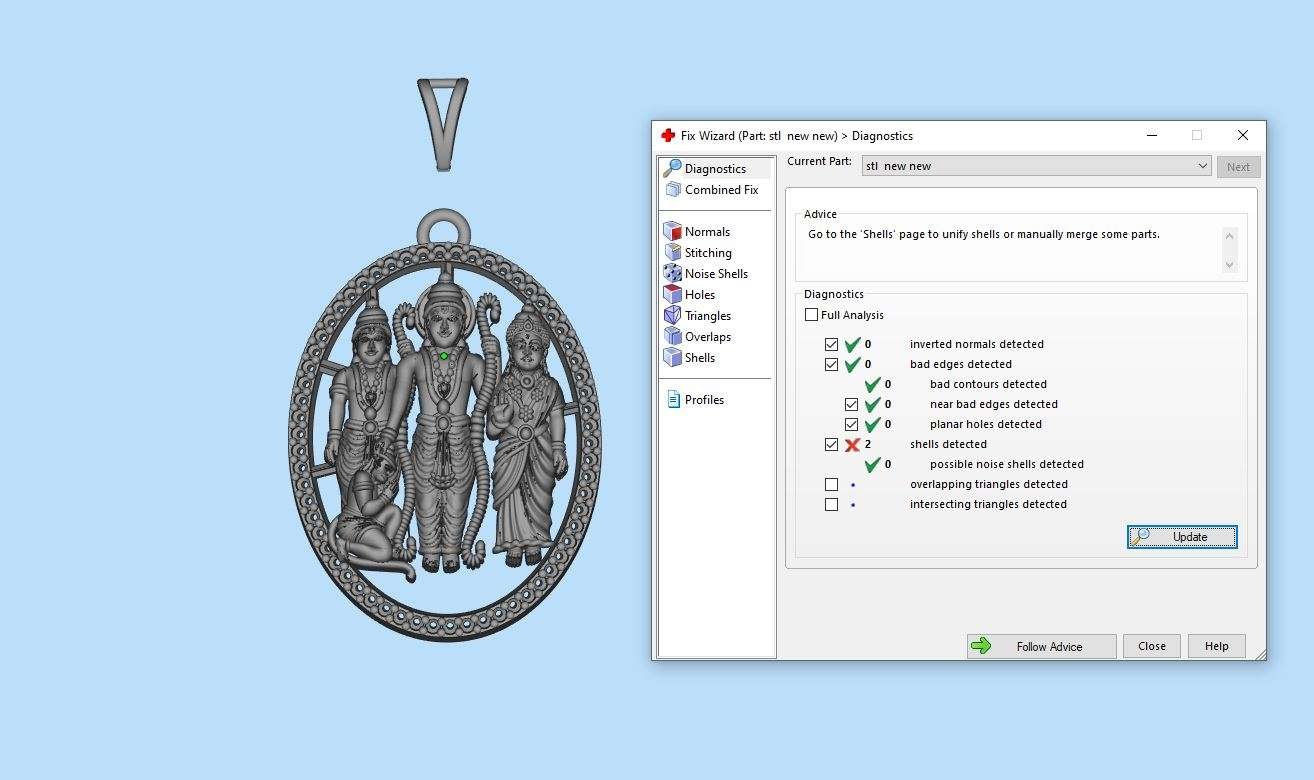The height and width of the screenshot is (780, 1314).
Task: Go to the Shells page
Action: [699, 358]
